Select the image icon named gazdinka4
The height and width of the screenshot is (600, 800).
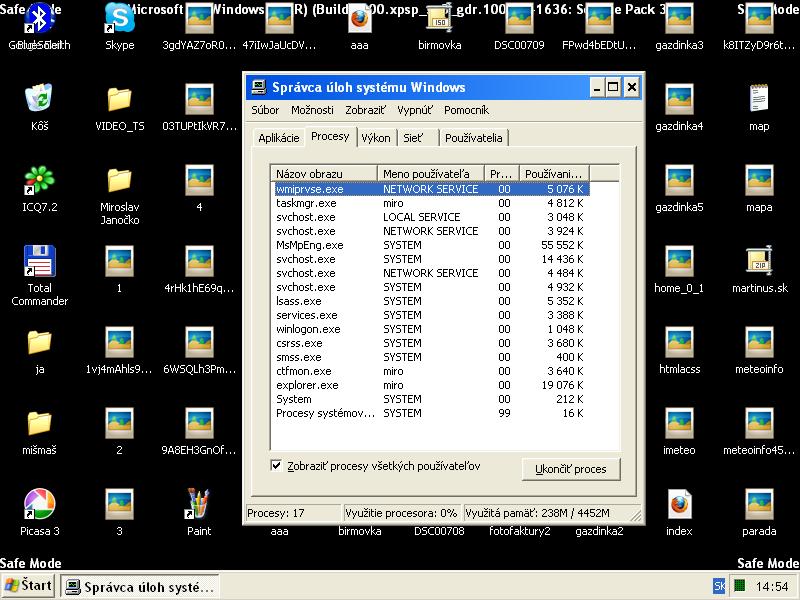click(679, 99)
